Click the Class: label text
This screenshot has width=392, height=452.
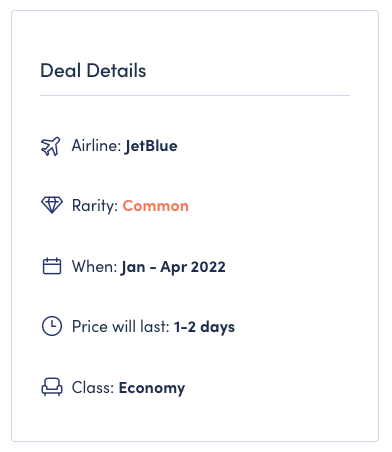point(93,388)
